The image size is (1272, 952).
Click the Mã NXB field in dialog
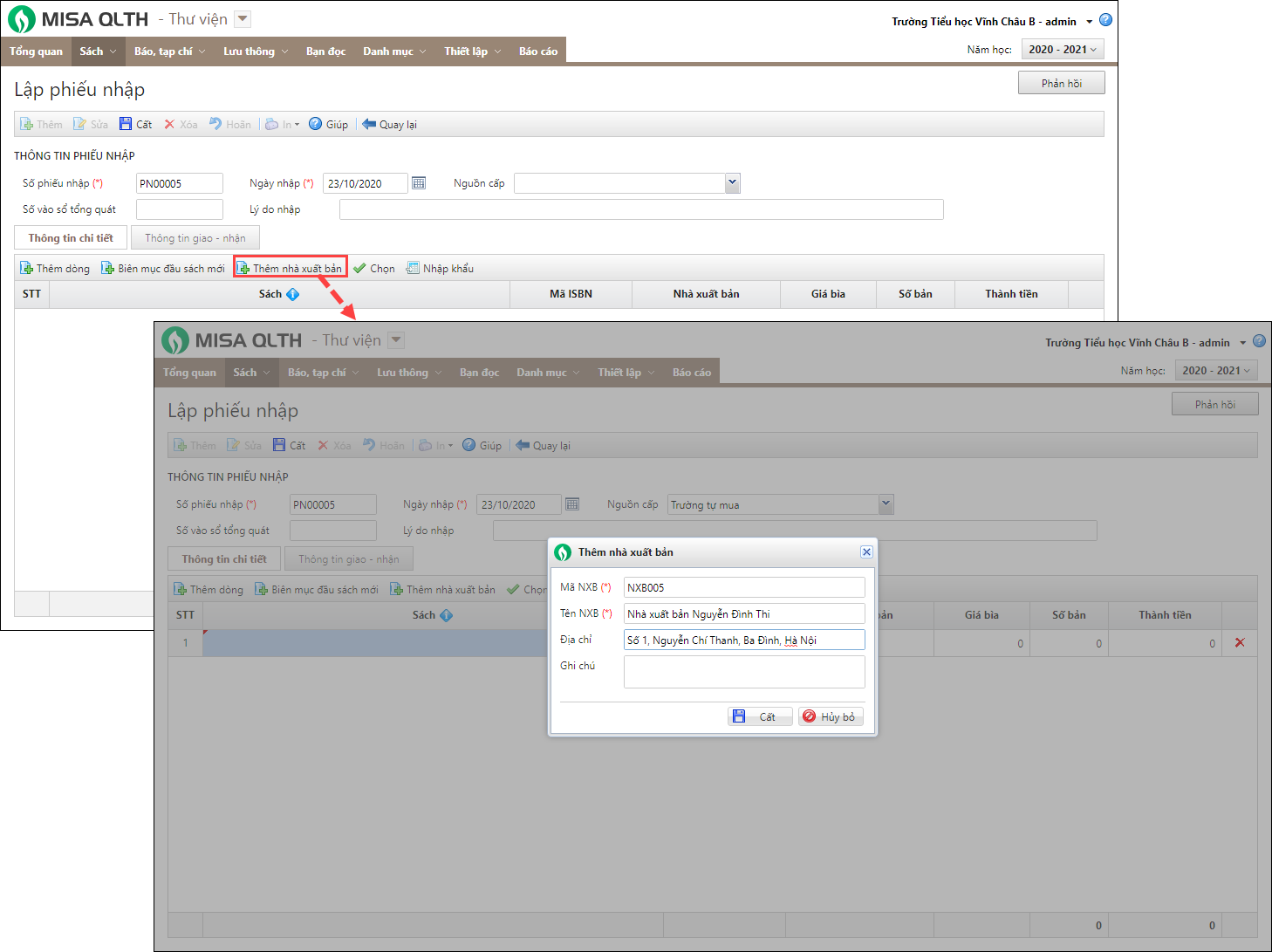click(x=744, y=587)
